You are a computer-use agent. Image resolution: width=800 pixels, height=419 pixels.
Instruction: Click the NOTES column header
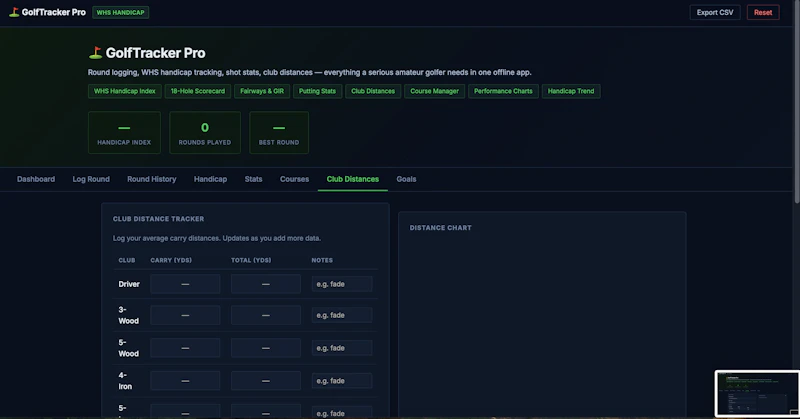point(322,260)
